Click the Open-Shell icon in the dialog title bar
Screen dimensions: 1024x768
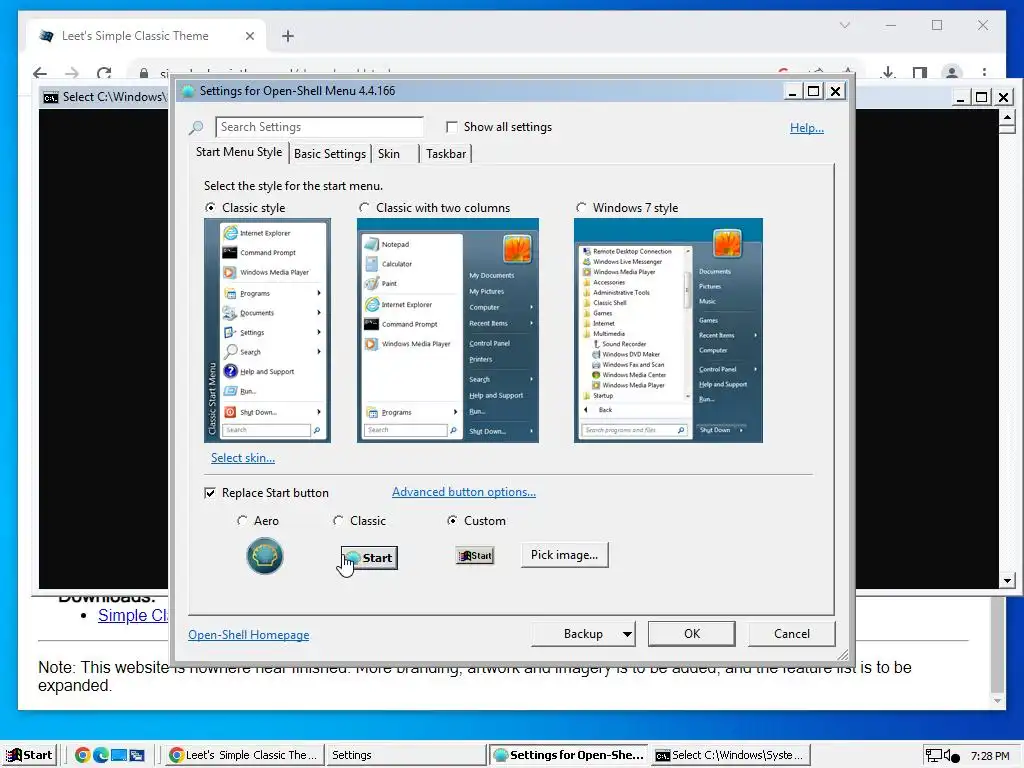[187, 91]
